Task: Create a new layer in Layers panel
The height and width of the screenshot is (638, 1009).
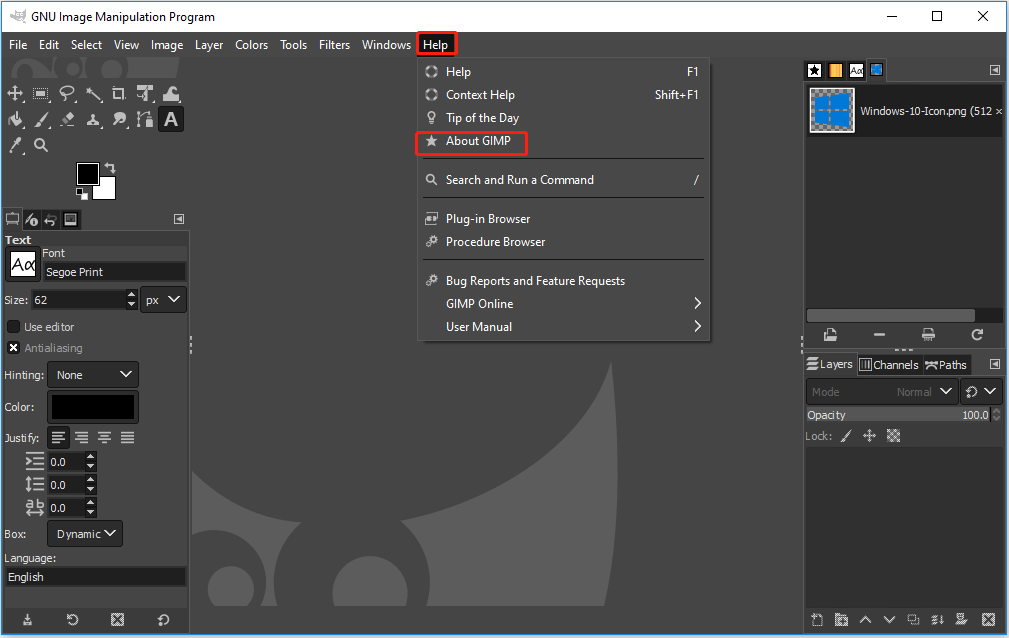Action: (817, 619)
